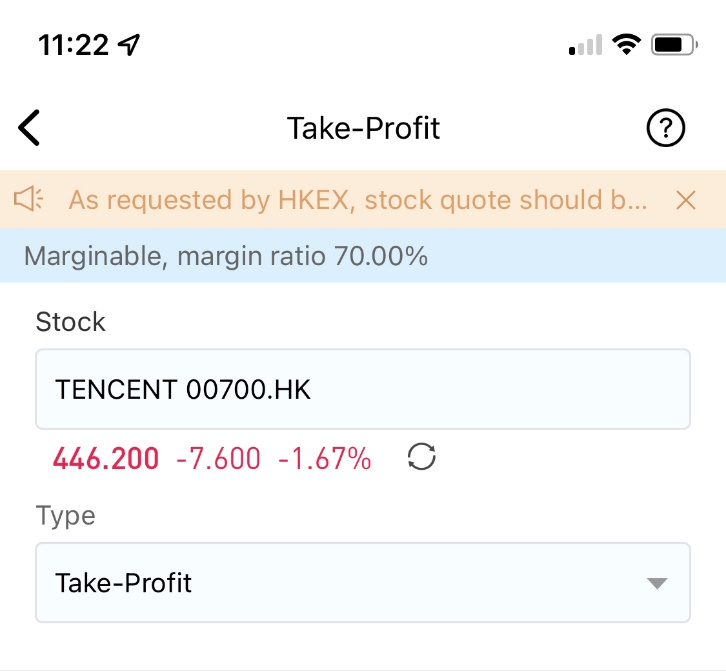Tap the Type field label
726x671 pixels.
65,516
